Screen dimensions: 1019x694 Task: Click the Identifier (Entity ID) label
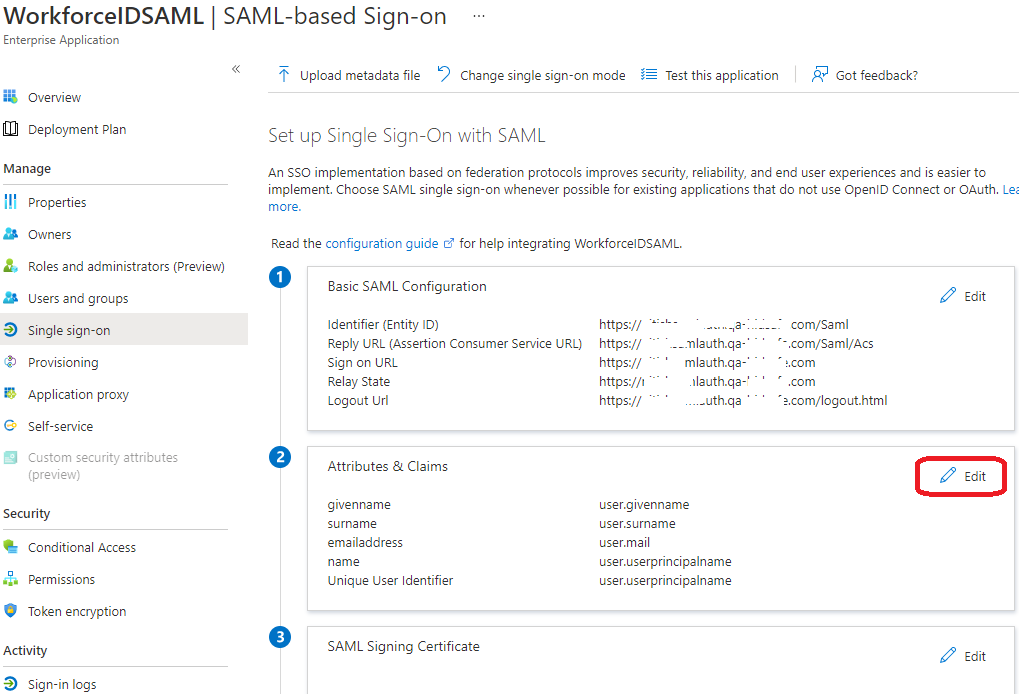(383, 324)
